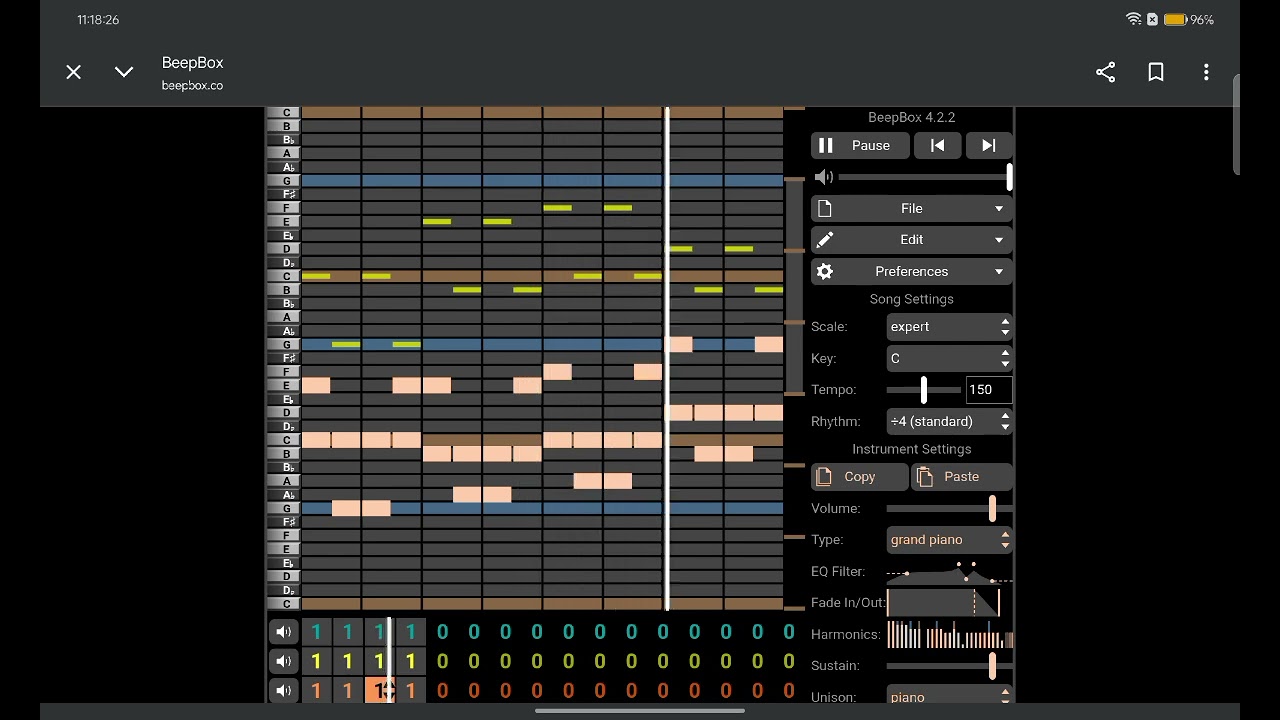The image size is (1280, 720).
Task: Select the first bar of orange channel
Action: tap(317, 690)
